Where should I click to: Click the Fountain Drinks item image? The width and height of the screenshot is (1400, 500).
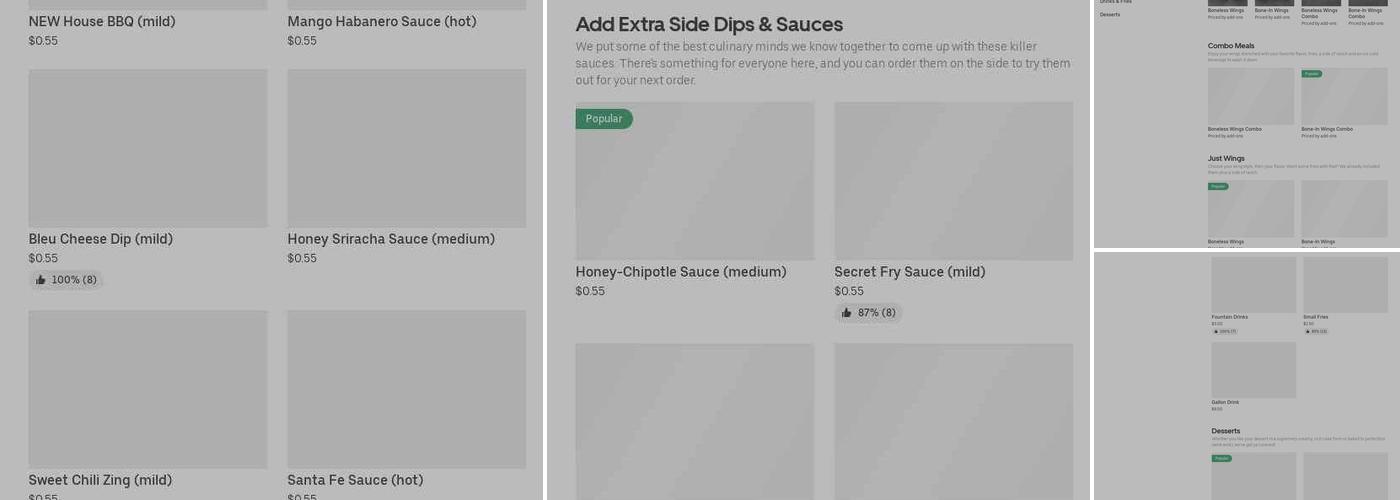(x=1253, y=285)
